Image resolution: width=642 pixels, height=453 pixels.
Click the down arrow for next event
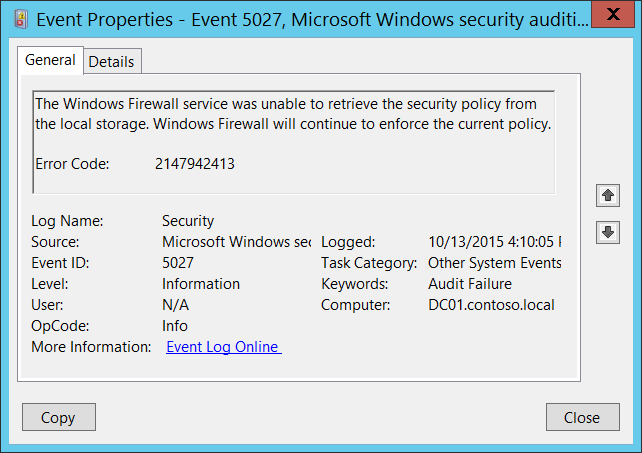[608, 232]
